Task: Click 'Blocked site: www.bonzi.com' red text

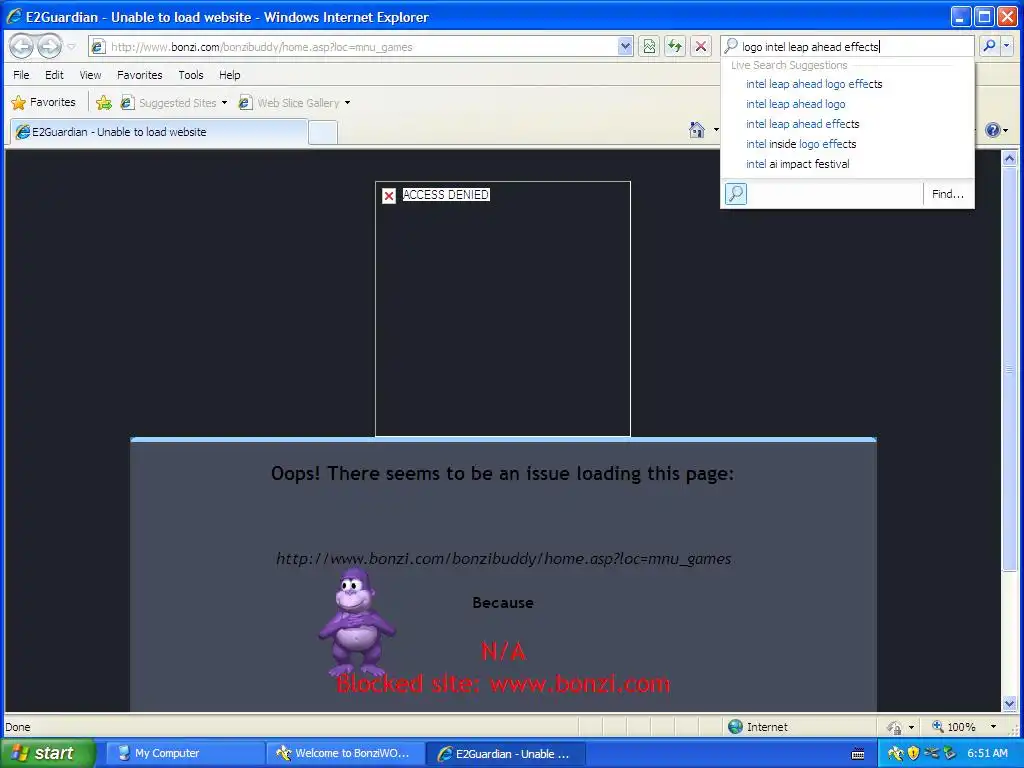Action: pyautogui.click(x=504, y=684)
